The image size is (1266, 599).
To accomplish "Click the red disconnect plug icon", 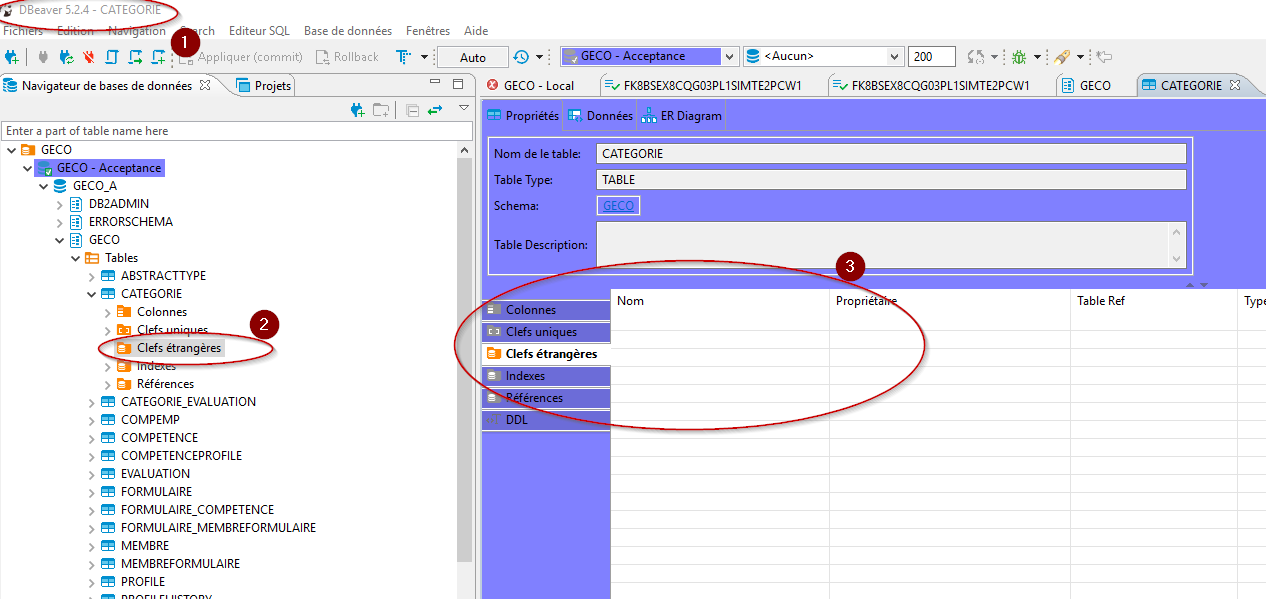I will 89,57.
